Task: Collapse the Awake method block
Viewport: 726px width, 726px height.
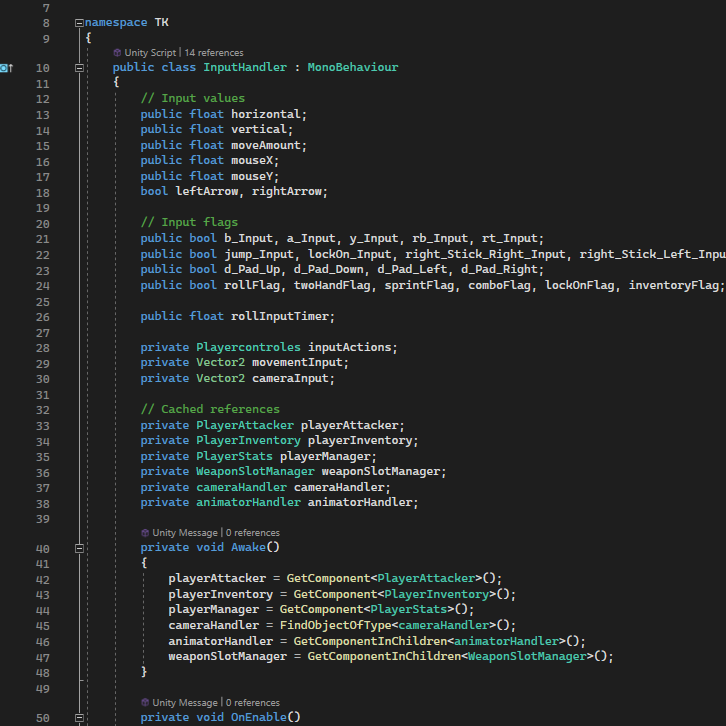Action: click(79, 548)
